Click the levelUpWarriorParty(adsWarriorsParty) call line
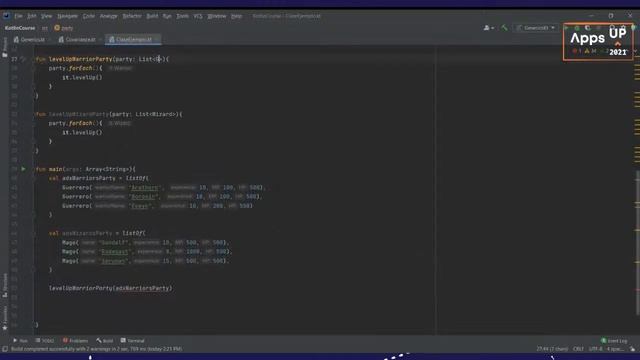 tap(111, 288)
